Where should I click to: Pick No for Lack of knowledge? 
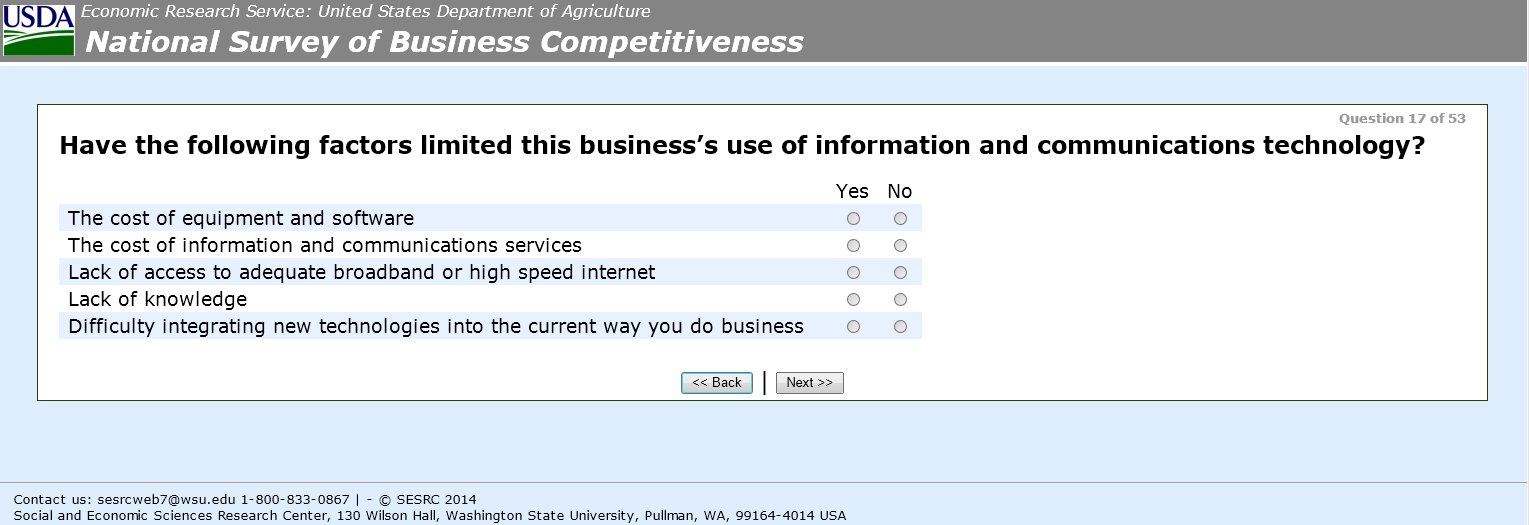pos(901,300)
